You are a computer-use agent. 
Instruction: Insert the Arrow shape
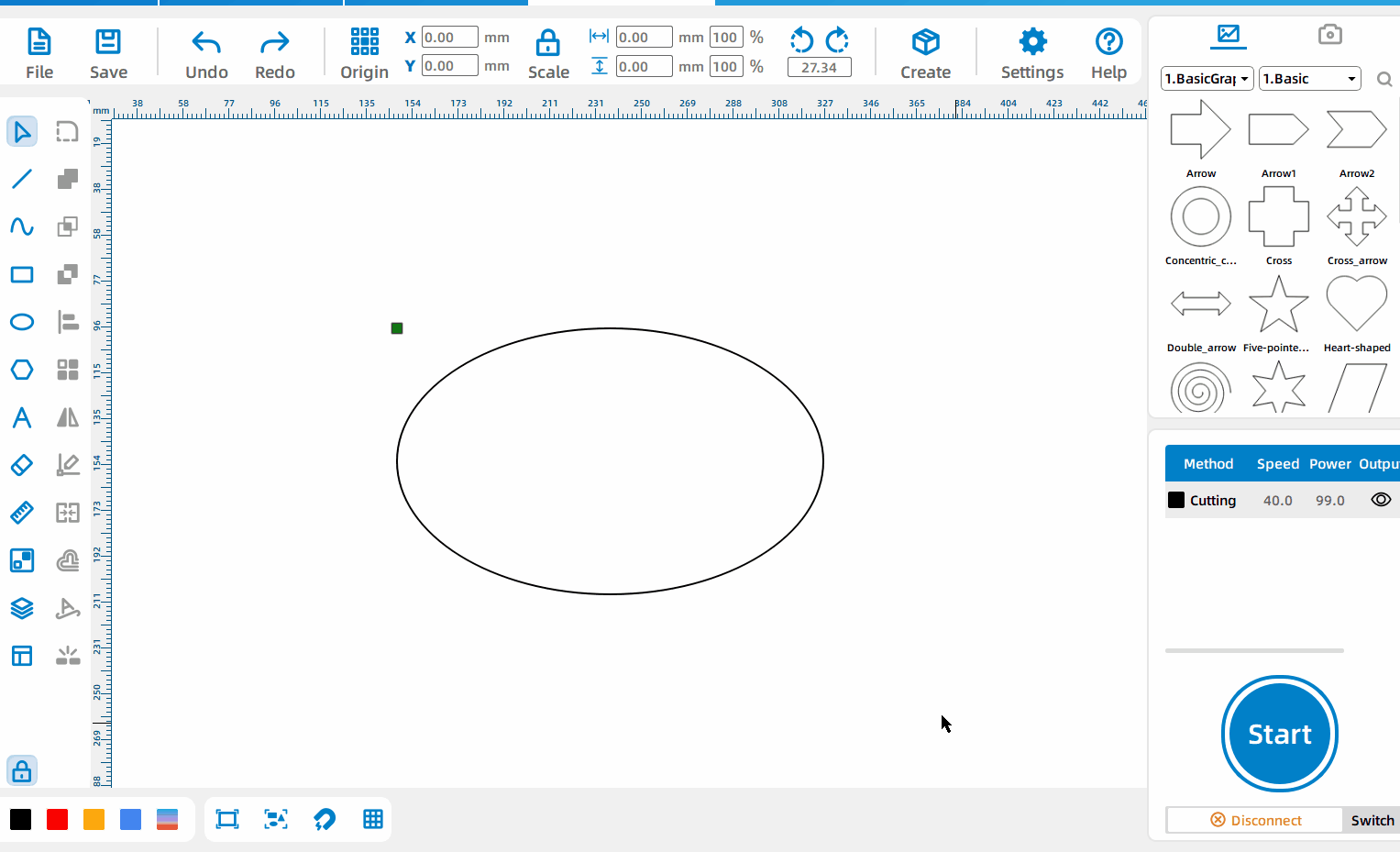(x=1201, y=130)
